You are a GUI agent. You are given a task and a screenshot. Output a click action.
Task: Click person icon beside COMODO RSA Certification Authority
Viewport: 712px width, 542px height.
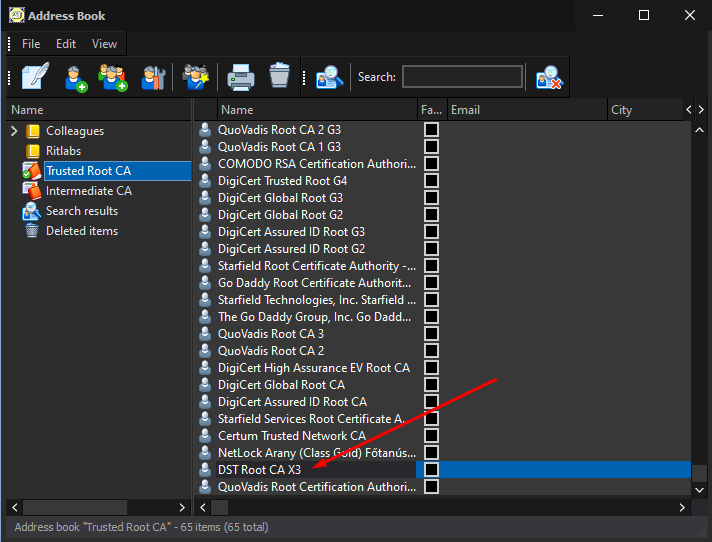205,164
